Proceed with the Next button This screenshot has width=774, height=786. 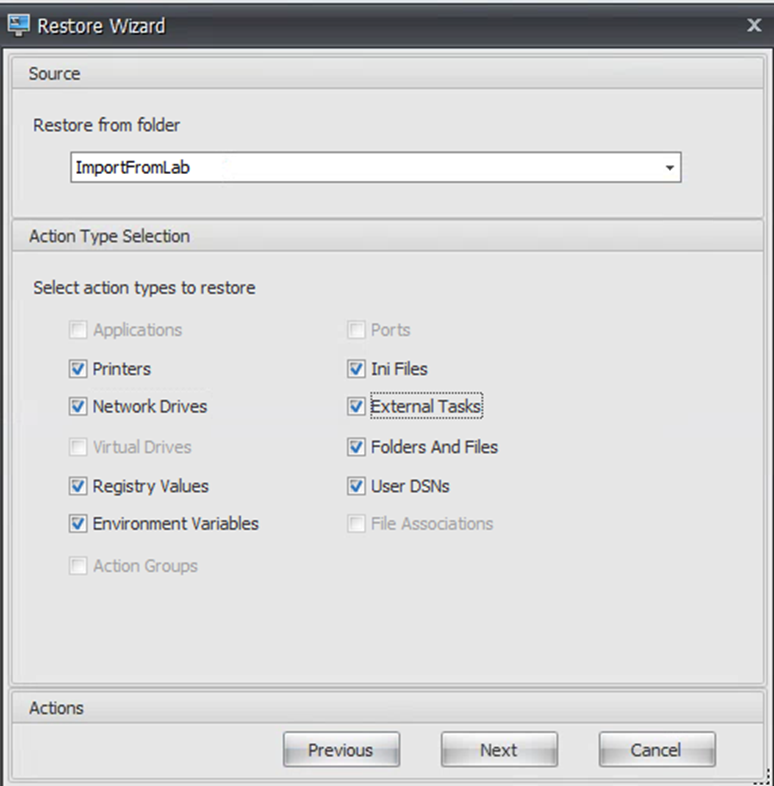point(499,749)
